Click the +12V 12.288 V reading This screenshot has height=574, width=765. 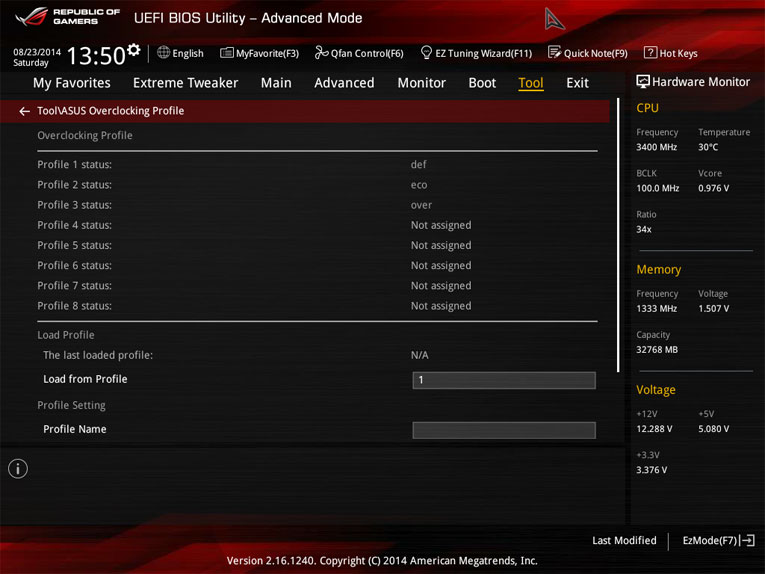[654, 429]
